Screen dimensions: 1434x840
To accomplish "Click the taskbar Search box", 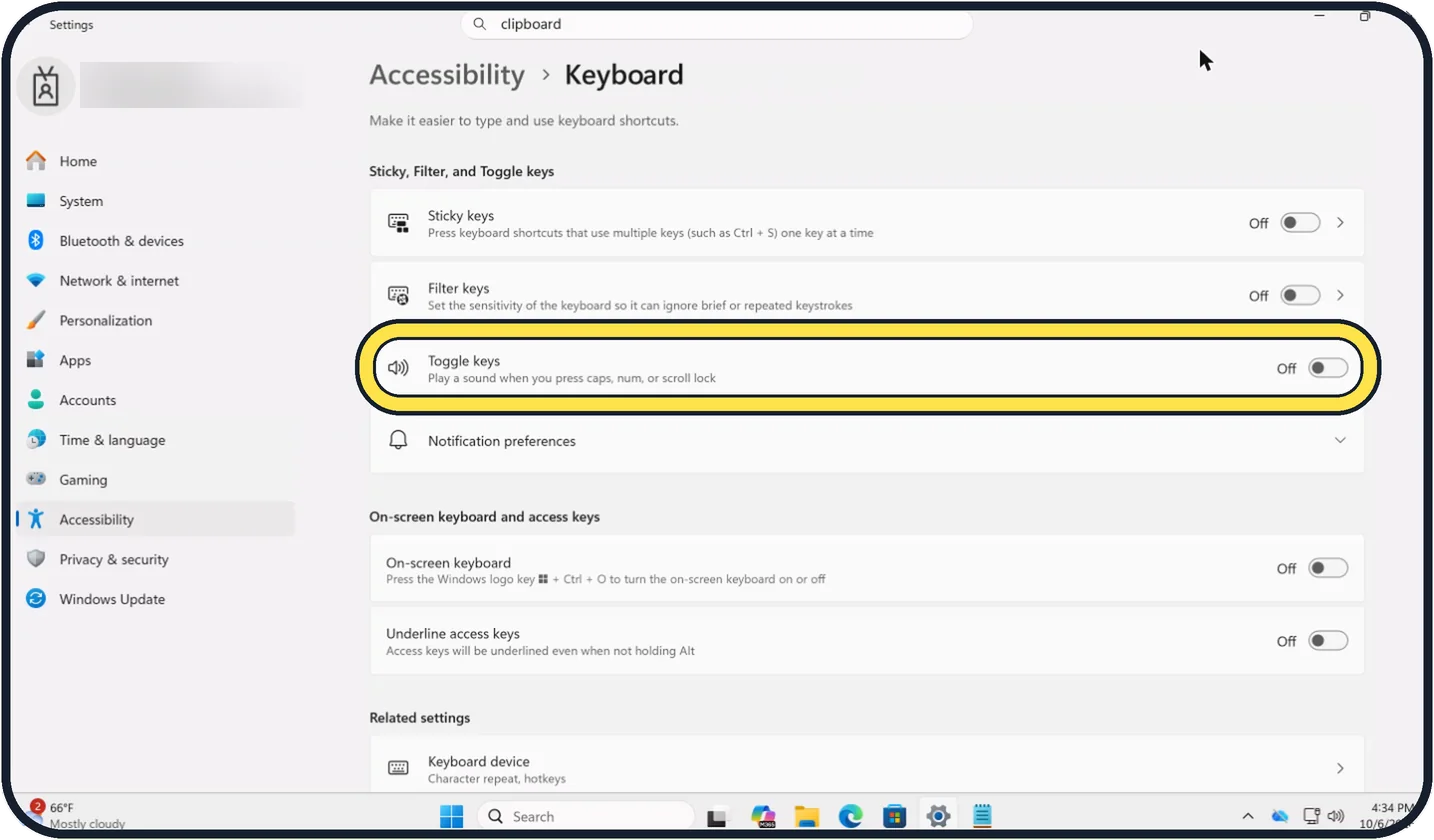I will pyautogui.click(x=585, y=816).
